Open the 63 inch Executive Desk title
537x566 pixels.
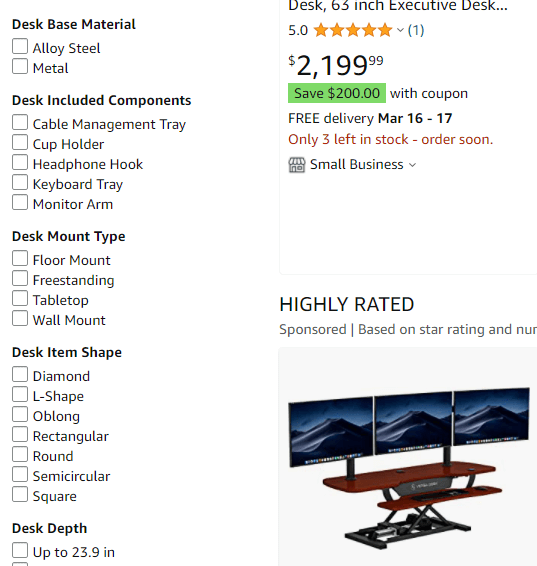point(398,6)
